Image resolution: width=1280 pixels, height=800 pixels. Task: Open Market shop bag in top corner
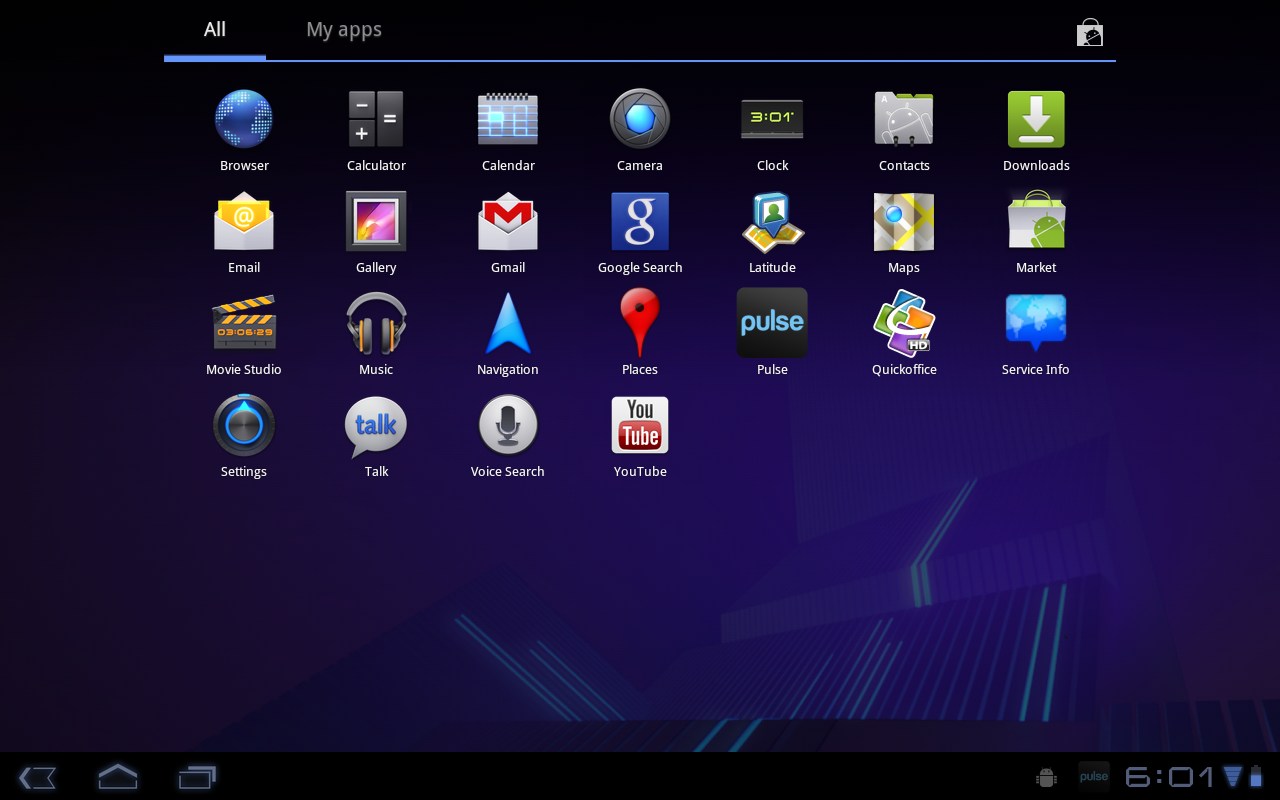pyautogui.click(x=1089, y=33)
